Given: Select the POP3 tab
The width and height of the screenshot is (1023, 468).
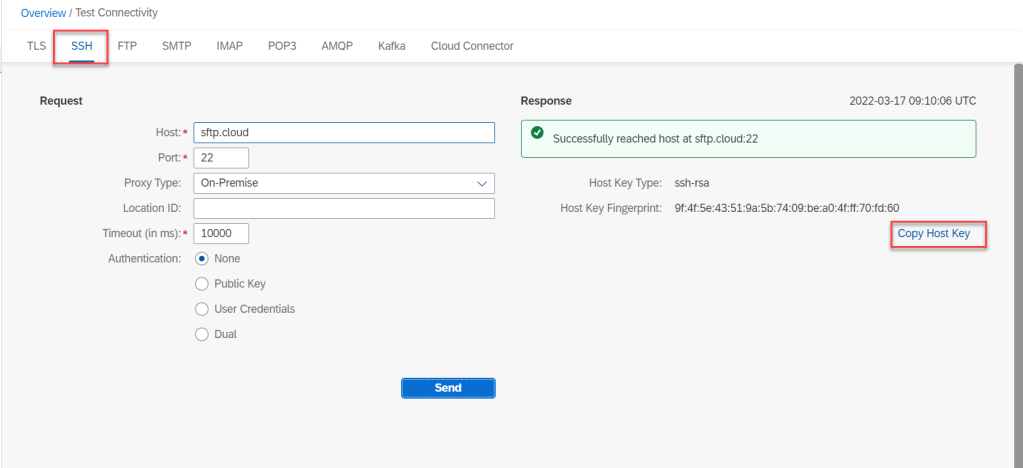Looking at the screenshot, I should (282, 46).
